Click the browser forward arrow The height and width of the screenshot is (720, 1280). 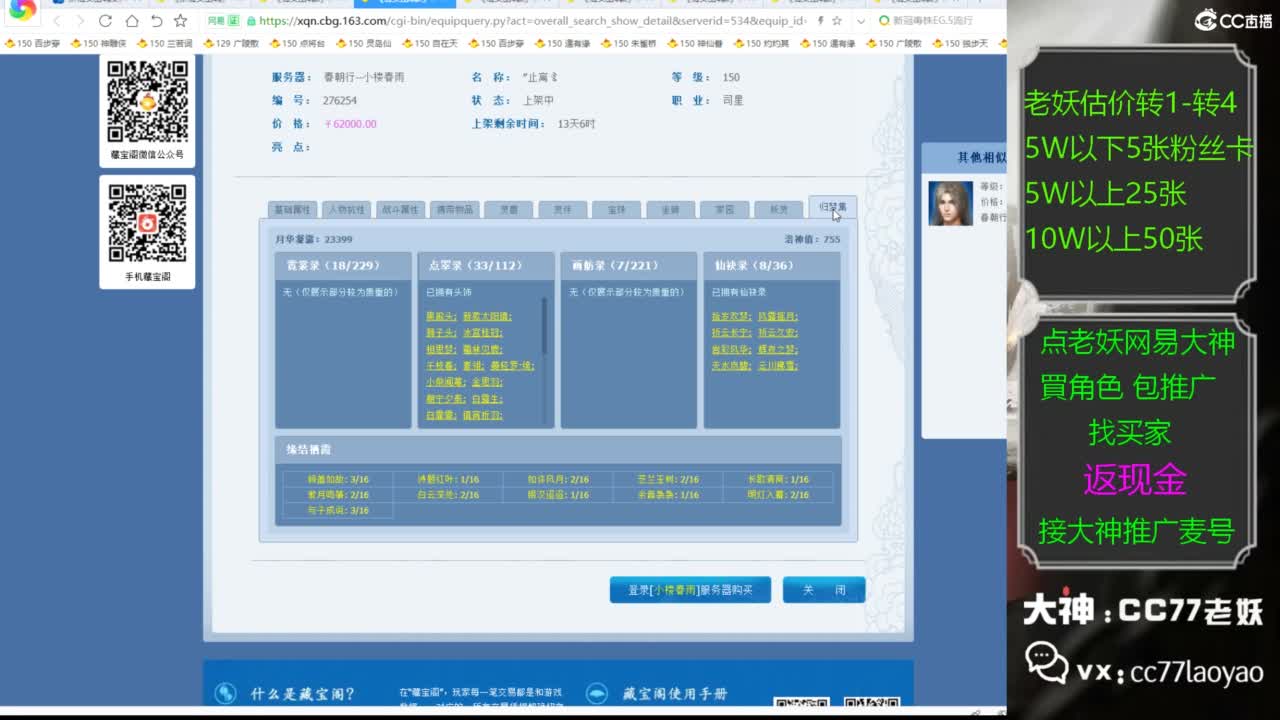point(80,21)
